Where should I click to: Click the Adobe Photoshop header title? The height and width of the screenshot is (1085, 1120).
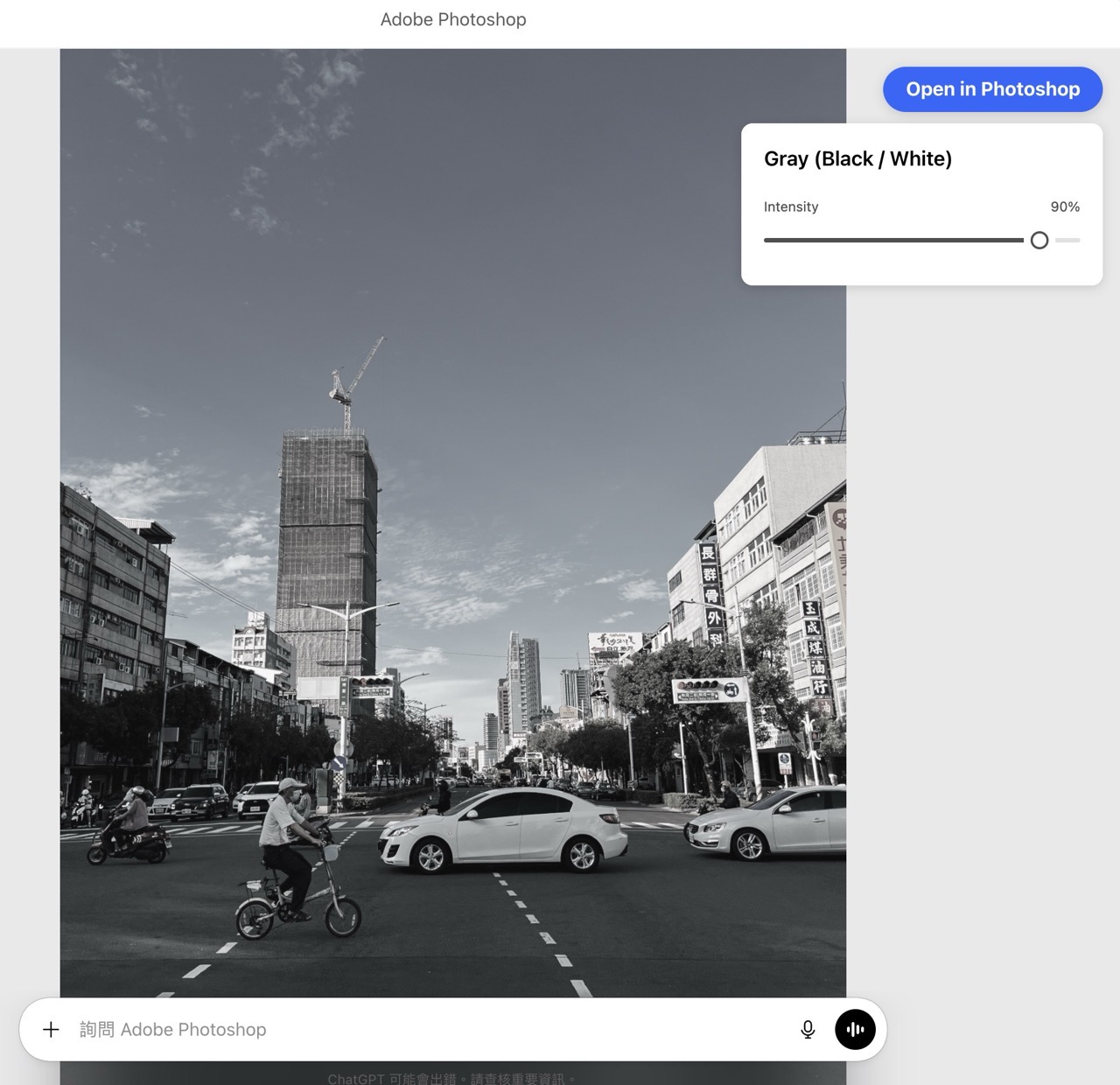(452, 18)
